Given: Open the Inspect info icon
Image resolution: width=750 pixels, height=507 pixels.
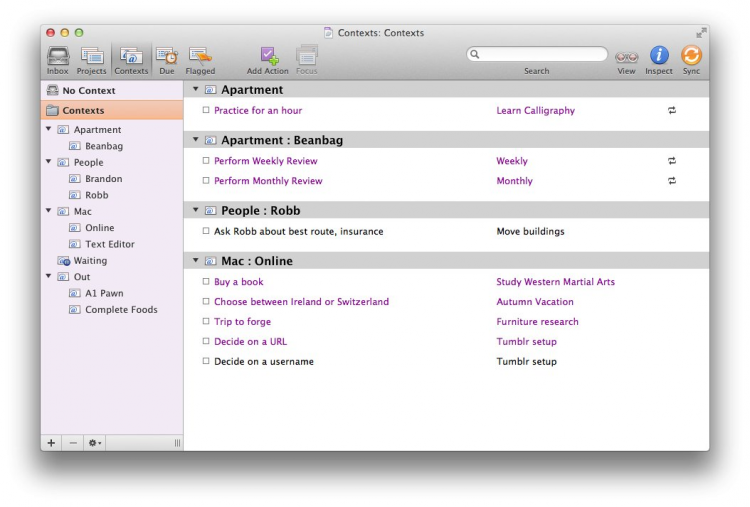Looking at the screenshot, I should tap(659, 56).
